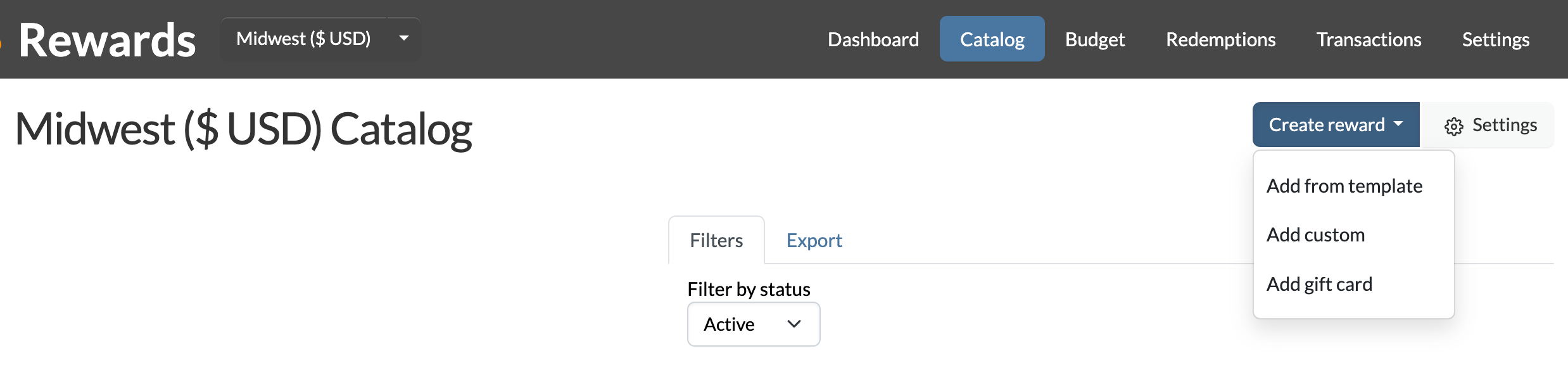The height and width of the screenshot is (365, 1568).
Task: Open the Catalog navigation item
Action: [x=992, y=39]
